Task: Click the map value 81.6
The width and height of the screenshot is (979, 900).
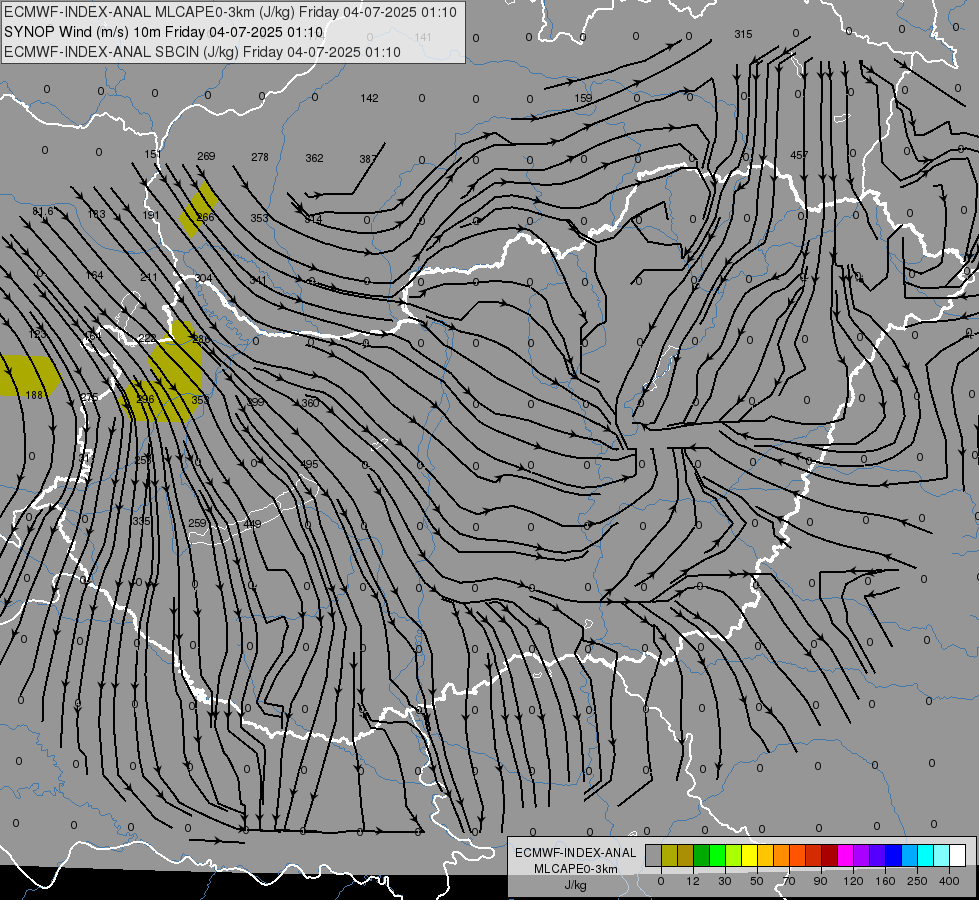Action: [43, 212]
